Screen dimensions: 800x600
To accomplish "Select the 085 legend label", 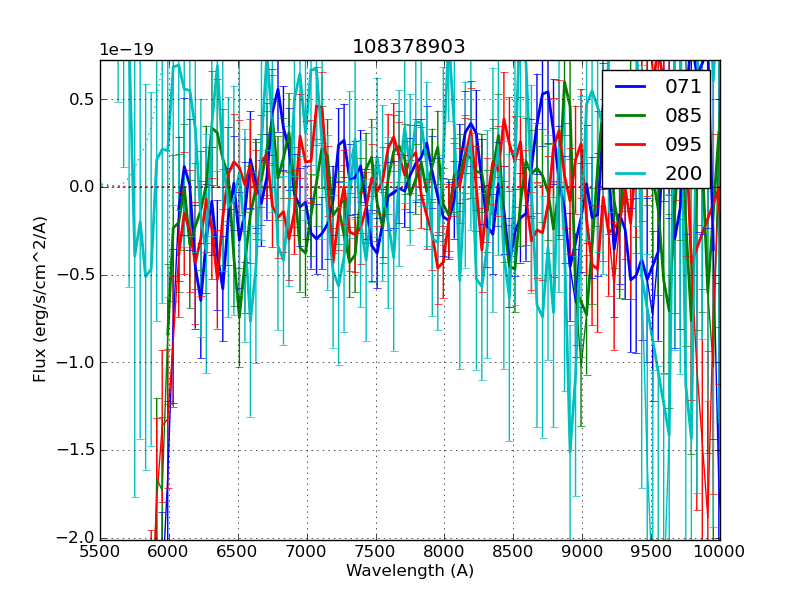I will (x=684, y=115).
